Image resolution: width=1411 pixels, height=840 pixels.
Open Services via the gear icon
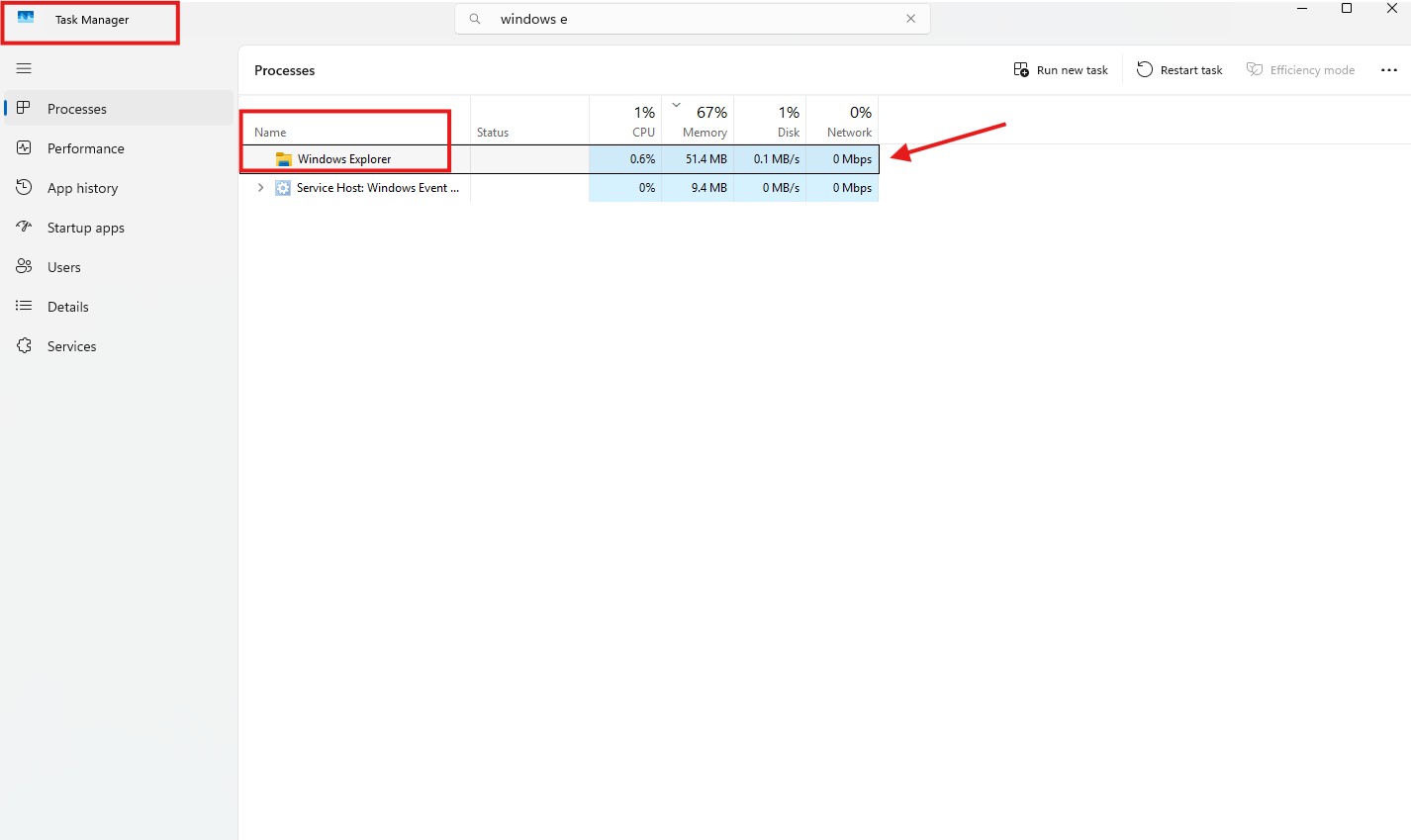(x=24, y=345)
